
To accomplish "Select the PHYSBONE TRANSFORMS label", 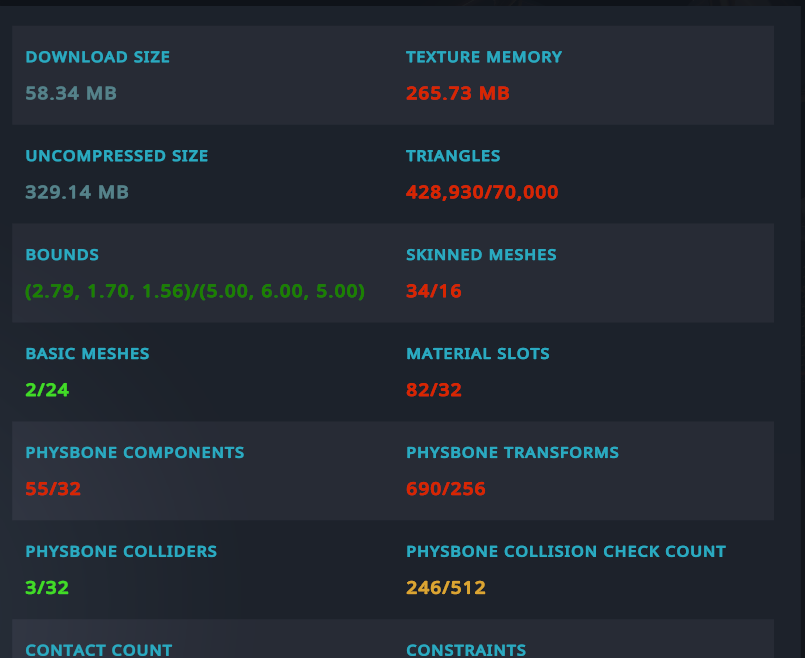I will (x=512, y=453).
